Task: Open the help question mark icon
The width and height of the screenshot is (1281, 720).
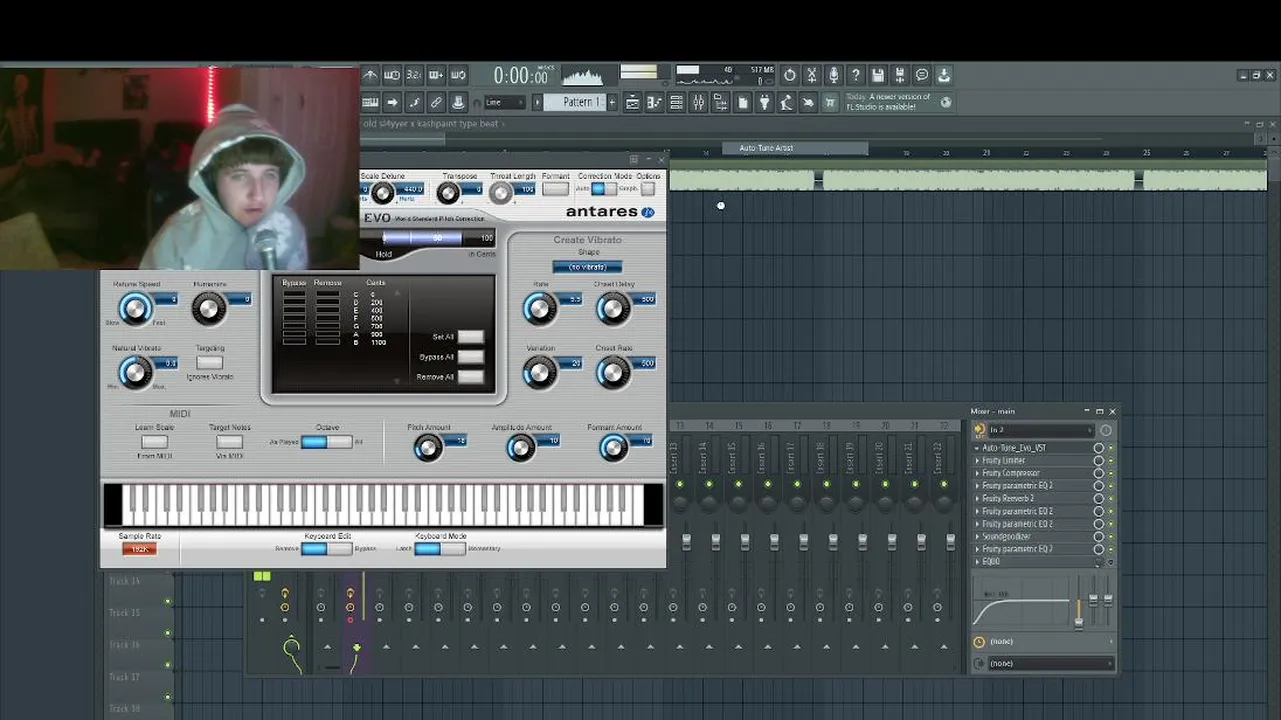Action: [x=855, y=75]
